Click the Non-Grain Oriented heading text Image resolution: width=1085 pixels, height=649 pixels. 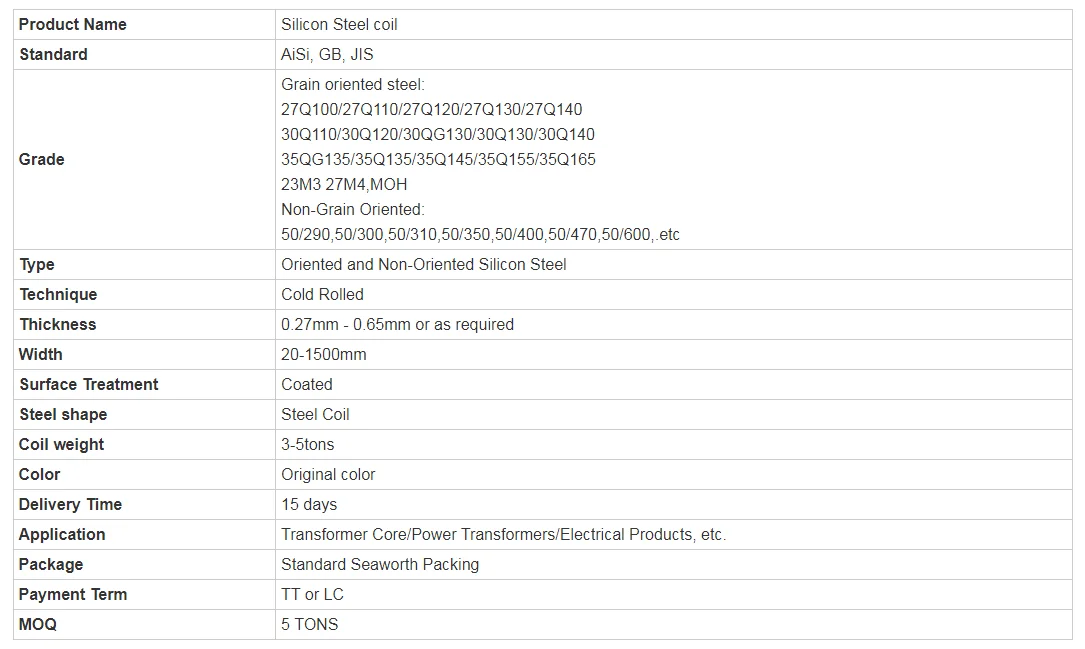coord(353,209)
